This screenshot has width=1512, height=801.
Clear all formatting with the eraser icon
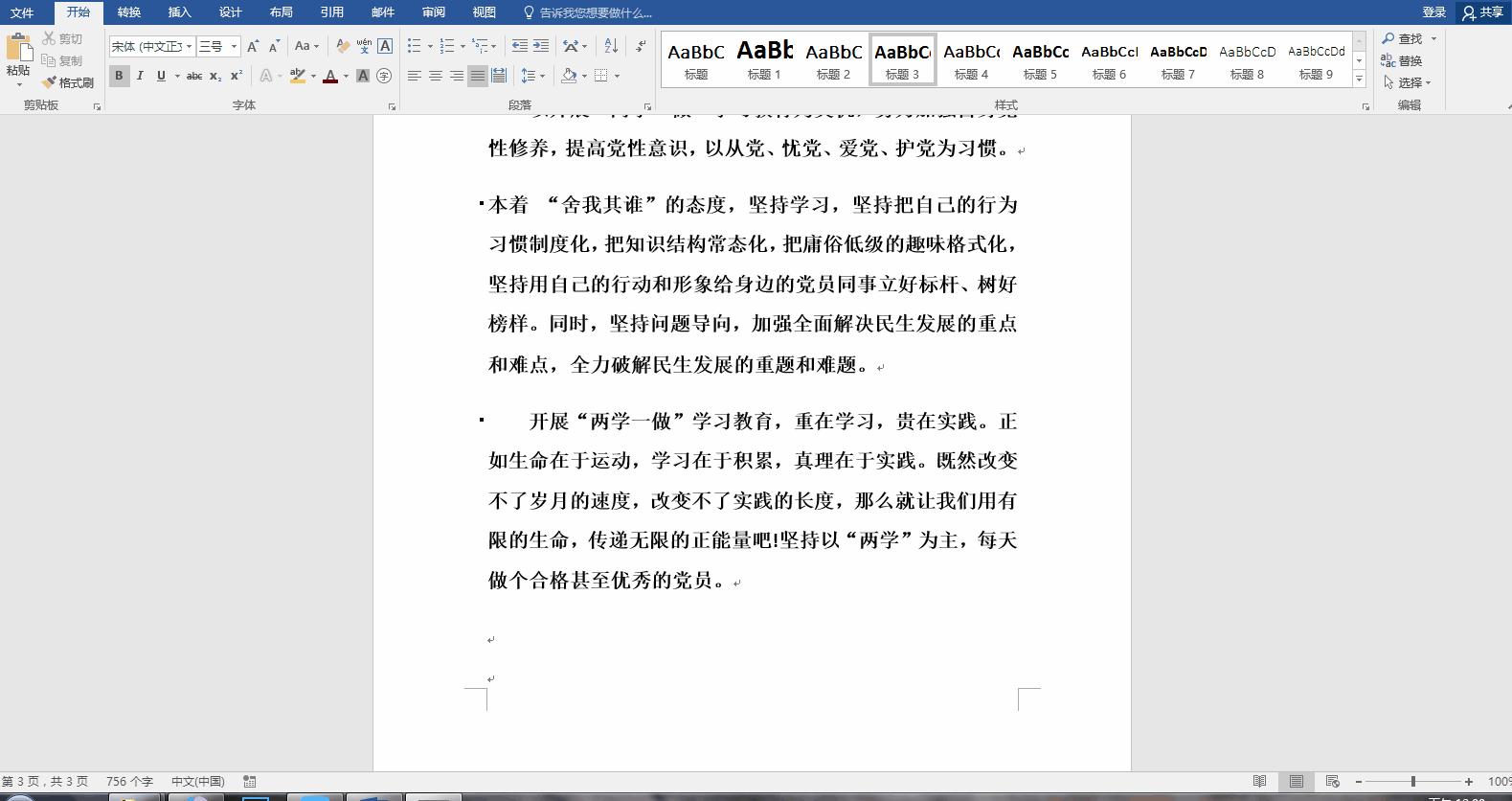click(343, 46)
